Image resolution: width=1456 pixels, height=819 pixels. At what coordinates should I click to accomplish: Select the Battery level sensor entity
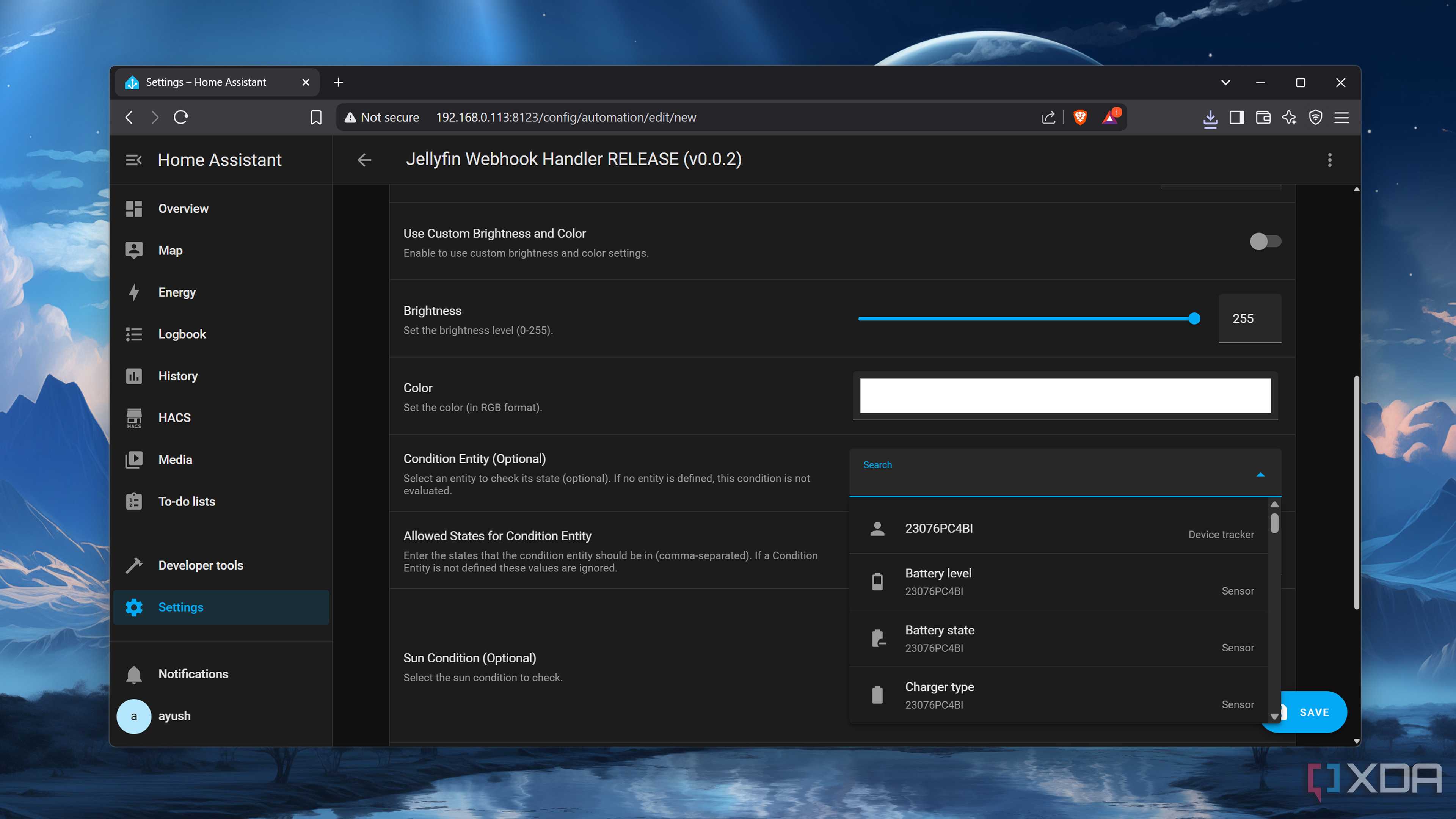(1059, 582)
